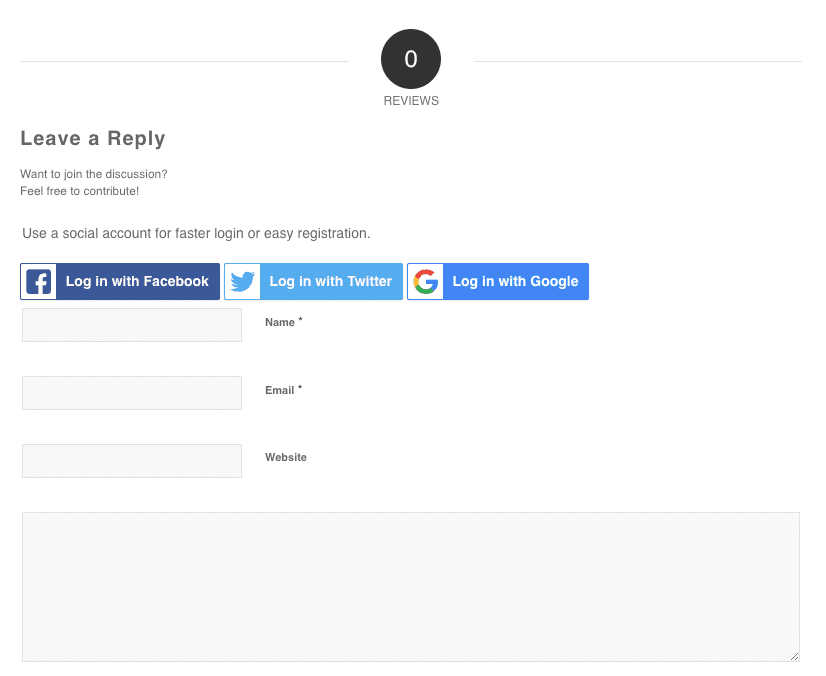Focus the Name input field
Screen dimensions: 826x676
(x=132, y=325)
